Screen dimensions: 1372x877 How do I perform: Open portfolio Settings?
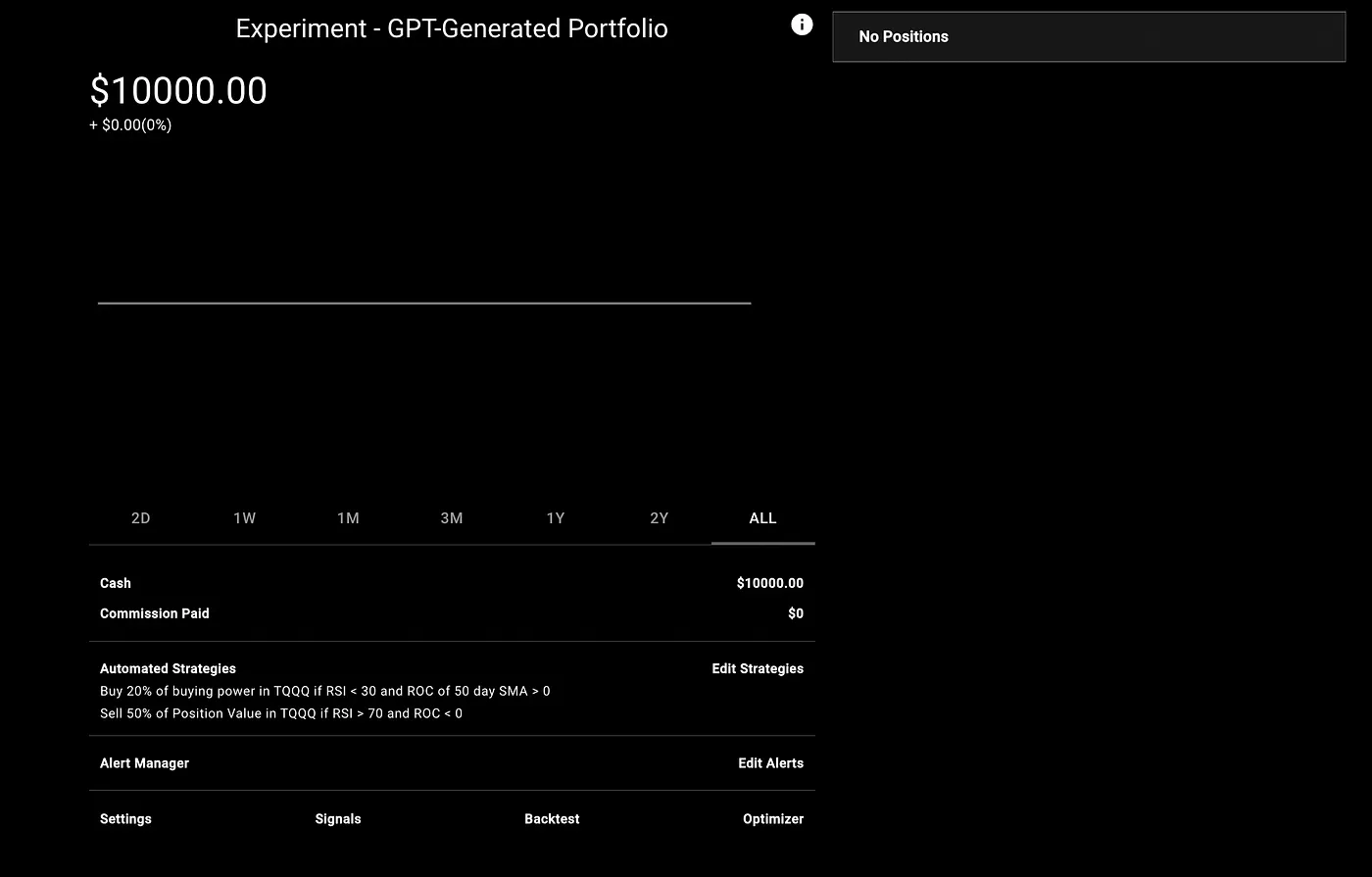point(125,819)
